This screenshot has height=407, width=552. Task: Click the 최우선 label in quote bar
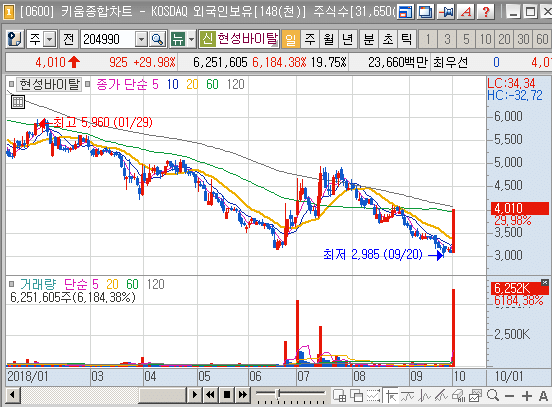coord(451,63)
